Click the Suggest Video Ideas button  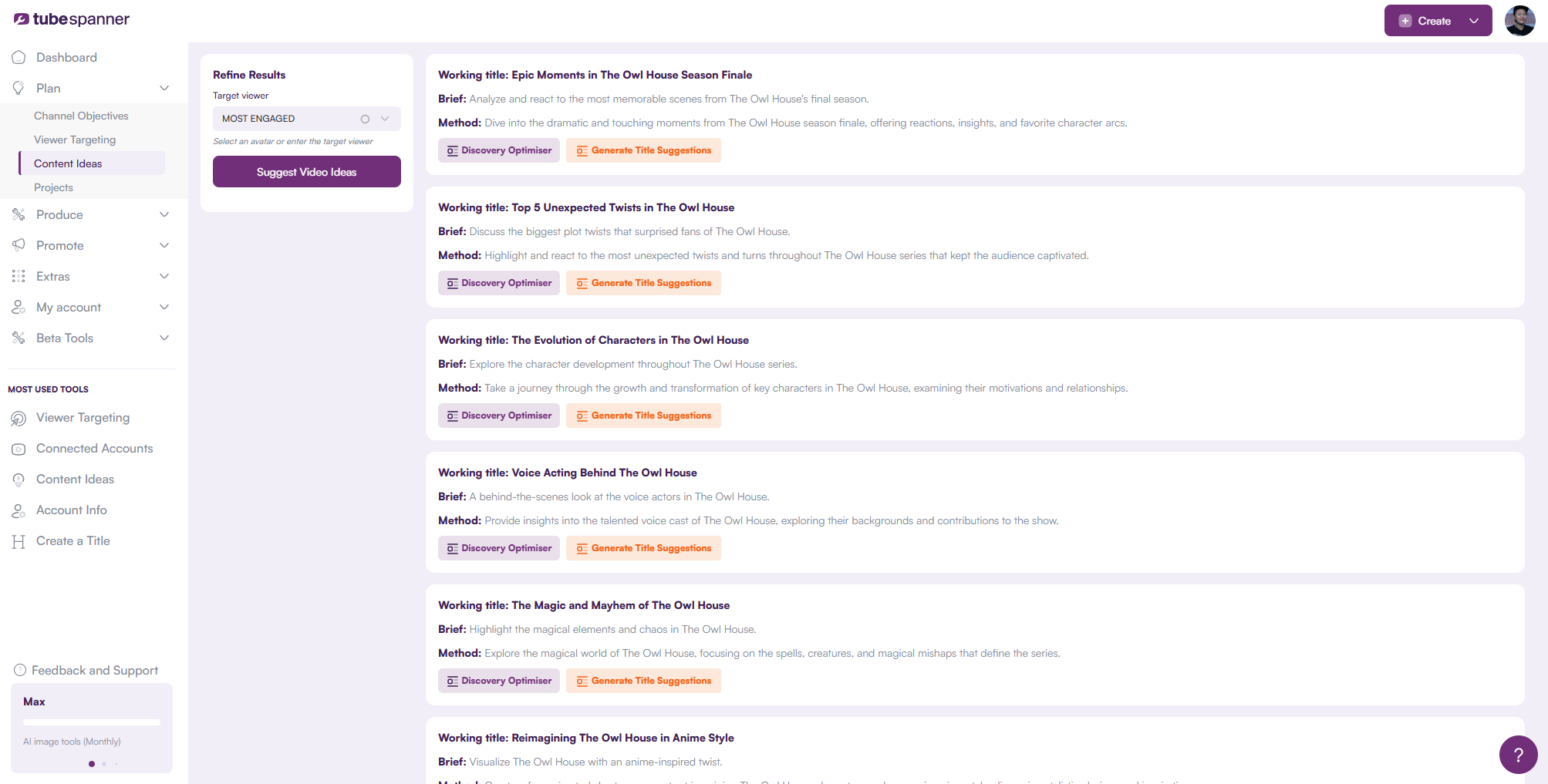[x=307, y=172]
